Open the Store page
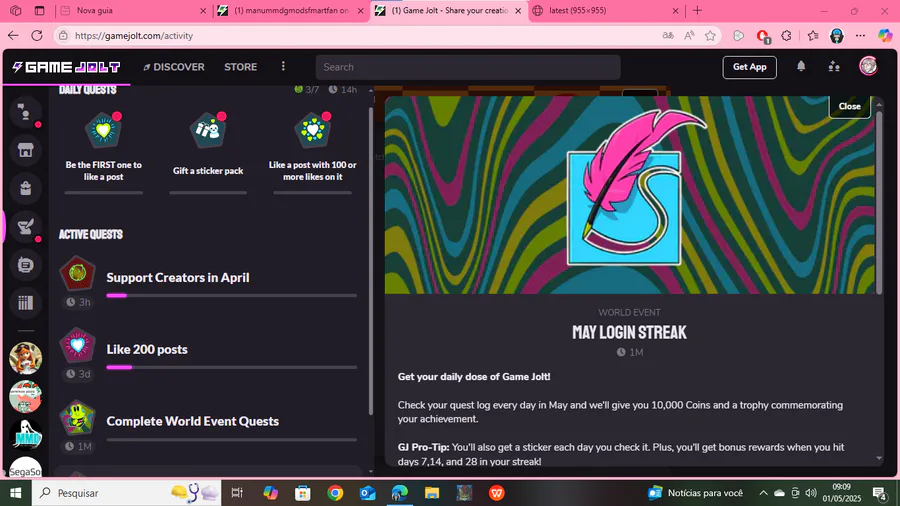Screen dimensions: 900x506 pos(240,67)
